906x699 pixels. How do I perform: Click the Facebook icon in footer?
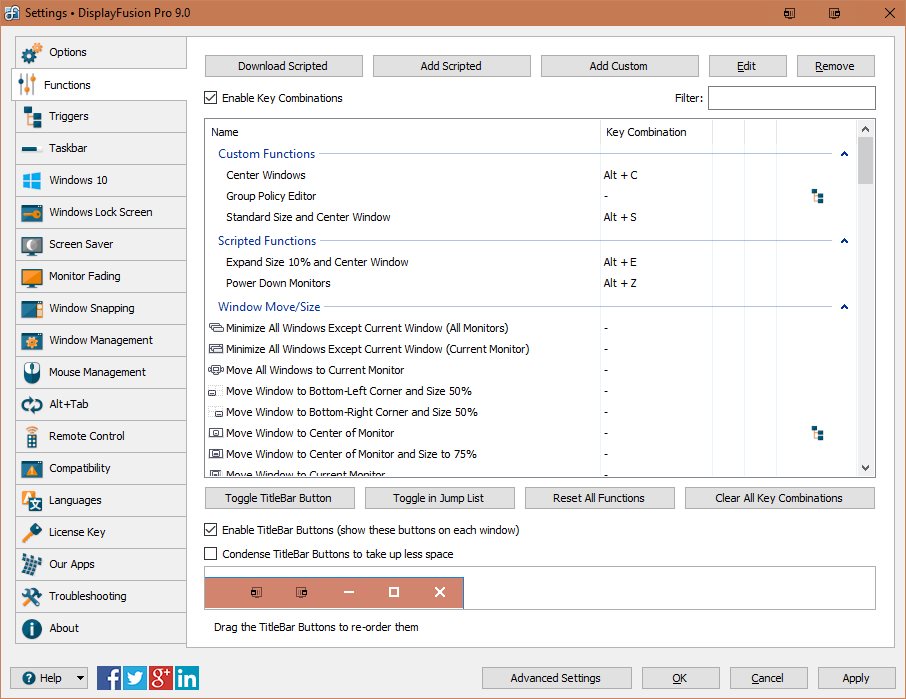pos(109,678)
